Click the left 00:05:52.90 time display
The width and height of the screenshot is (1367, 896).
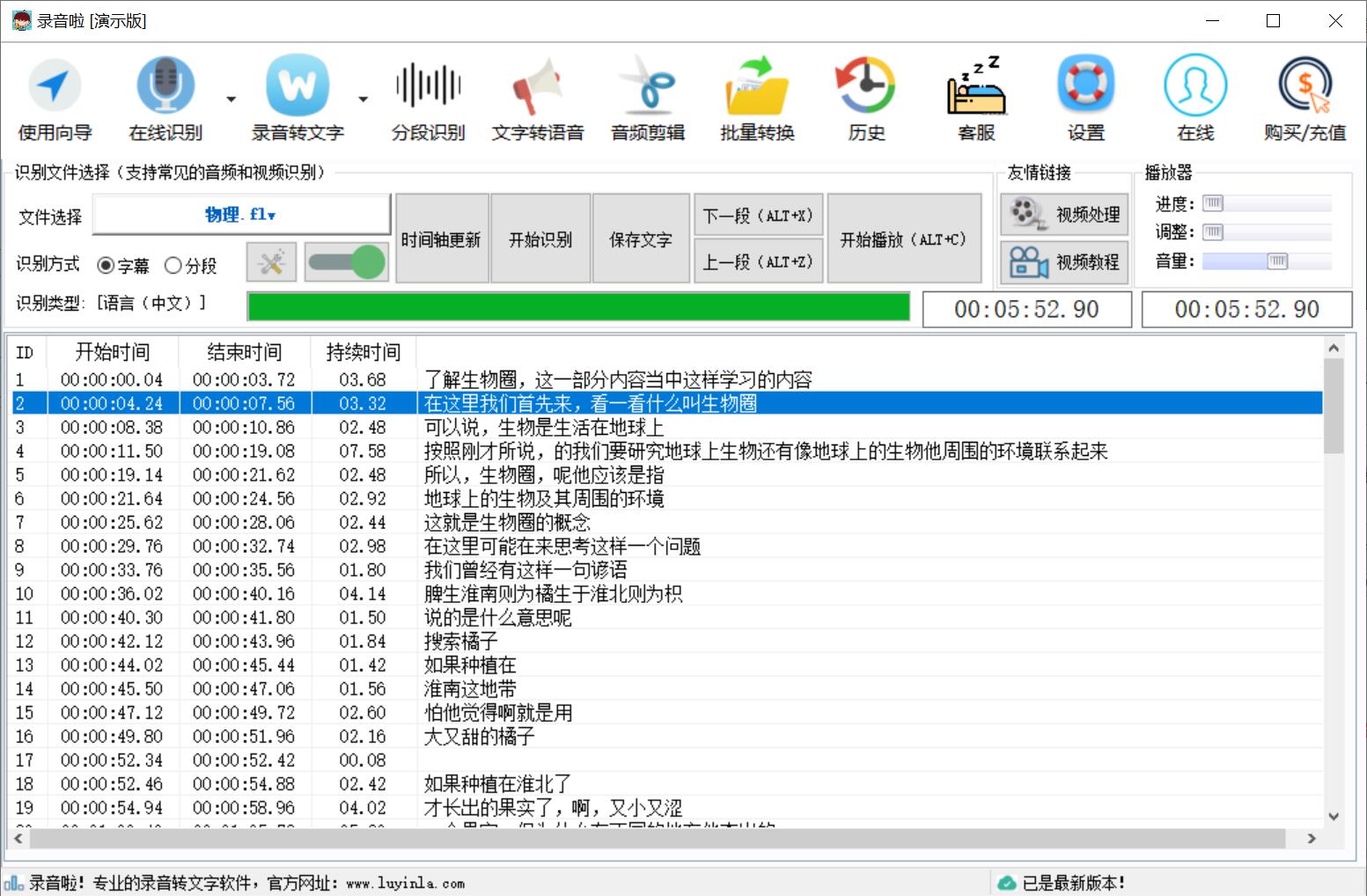point(1026,309)
